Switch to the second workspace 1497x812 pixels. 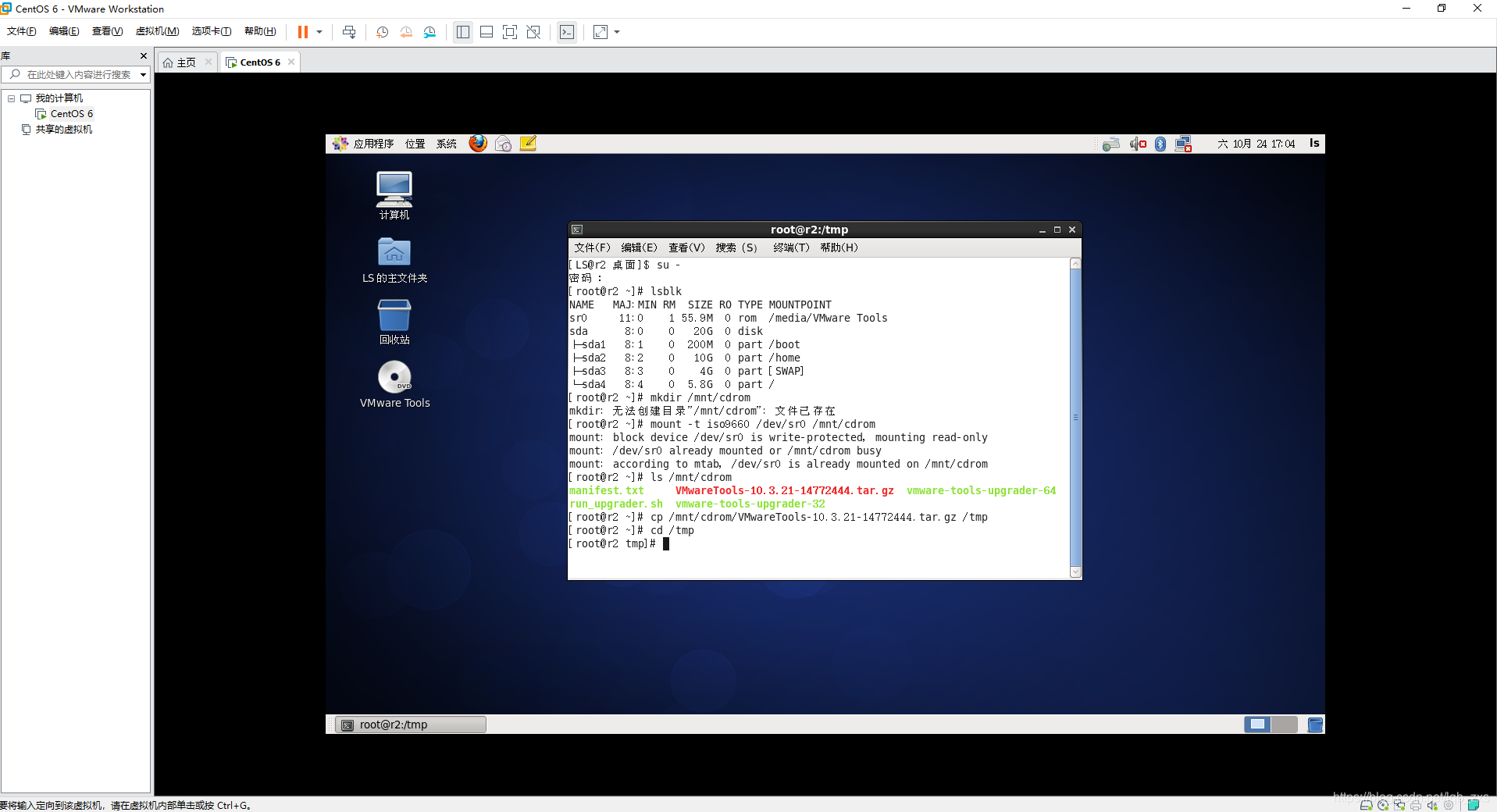[x=1284, y=725]
